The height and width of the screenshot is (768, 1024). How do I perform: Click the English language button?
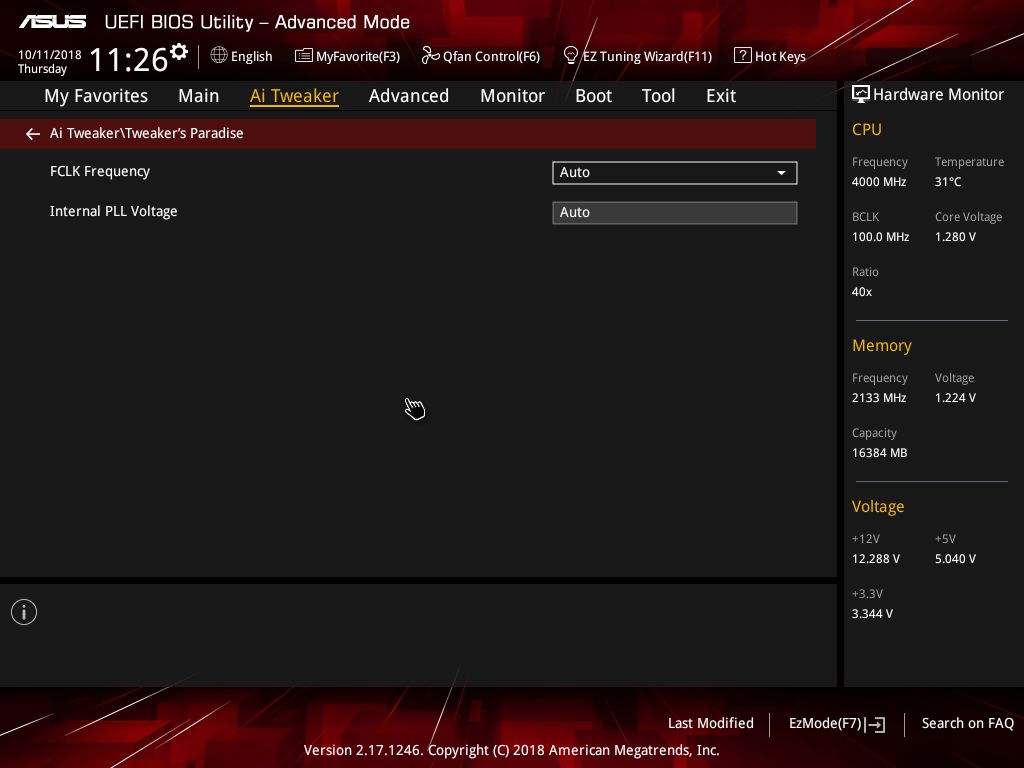pyautogui.click(x=242, y=56)
